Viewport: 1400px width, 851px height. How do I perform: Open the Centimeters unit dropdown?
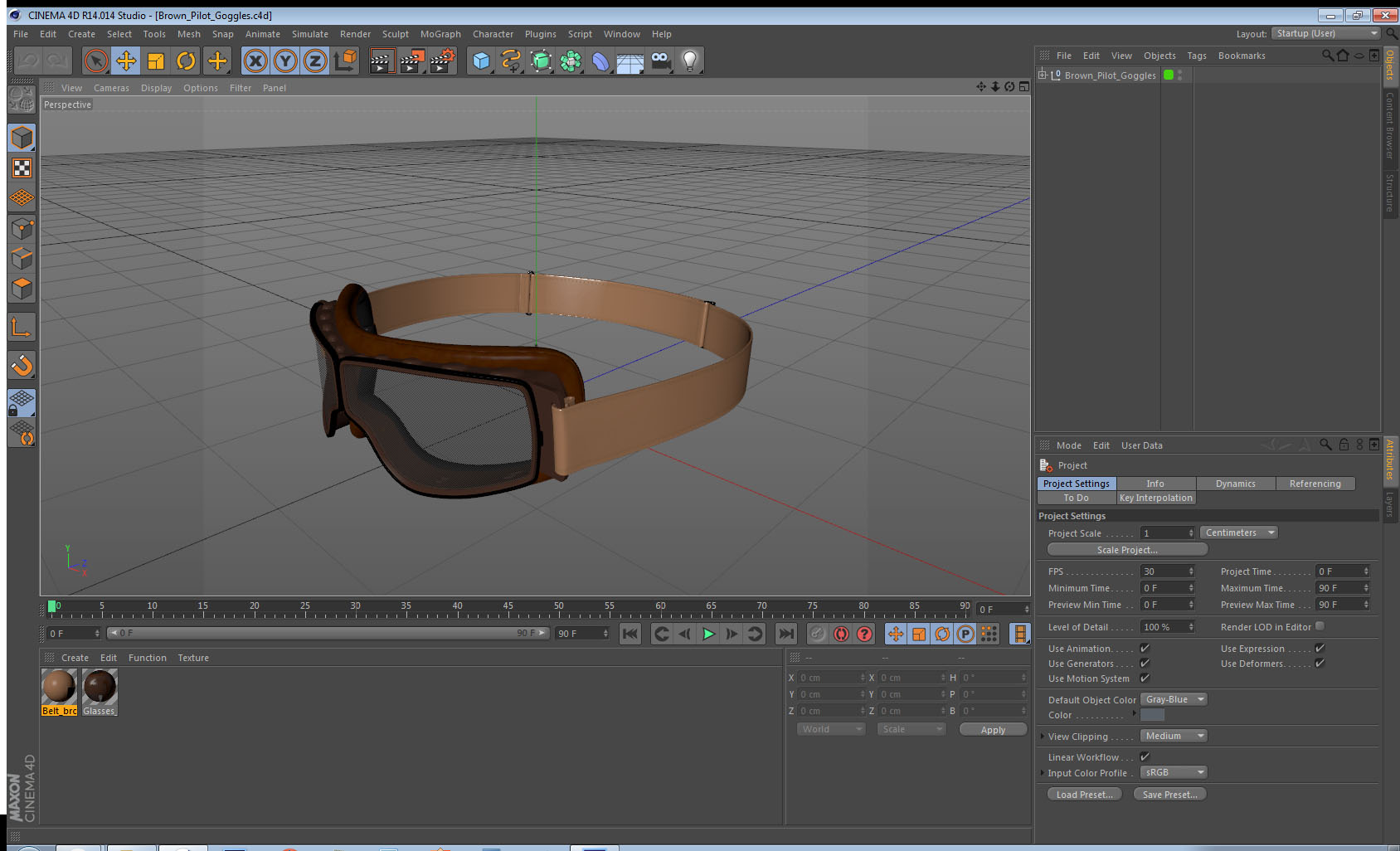(x=1238, y=533)
